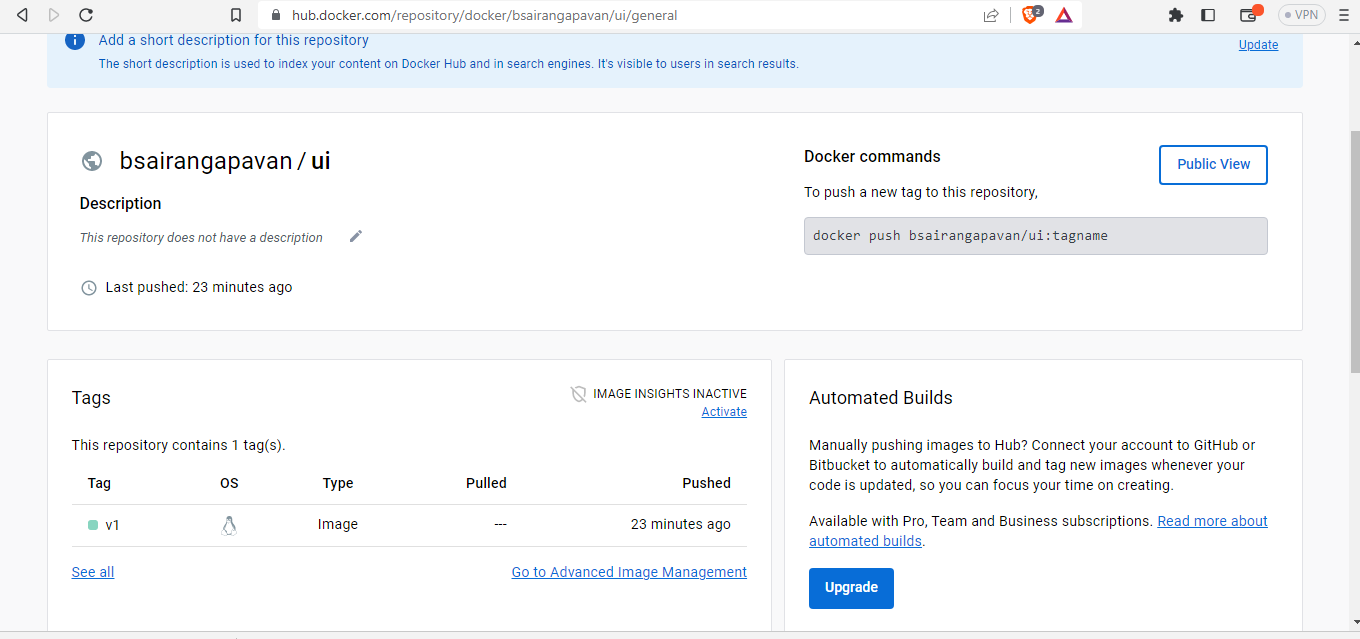Screen dimensions: 1360x639
Task: Click the Public View button
Action: [1213, 164]
